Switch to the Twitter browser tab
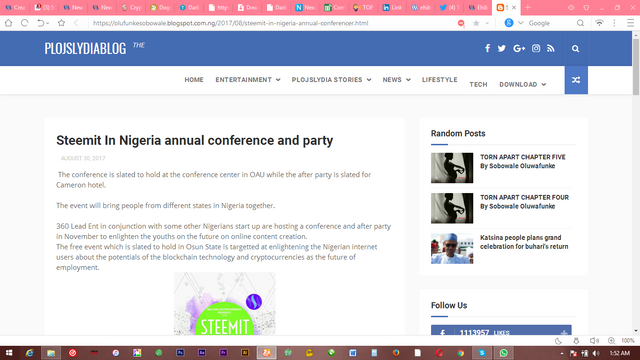Viewport: 640px width, 360px height. [449, 7]
